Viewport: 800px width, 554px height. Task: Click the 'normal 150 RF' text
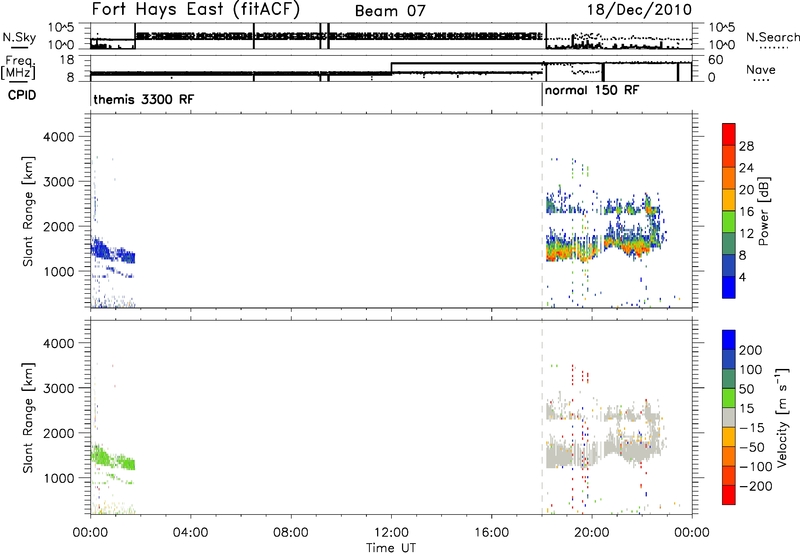[592, 90]
